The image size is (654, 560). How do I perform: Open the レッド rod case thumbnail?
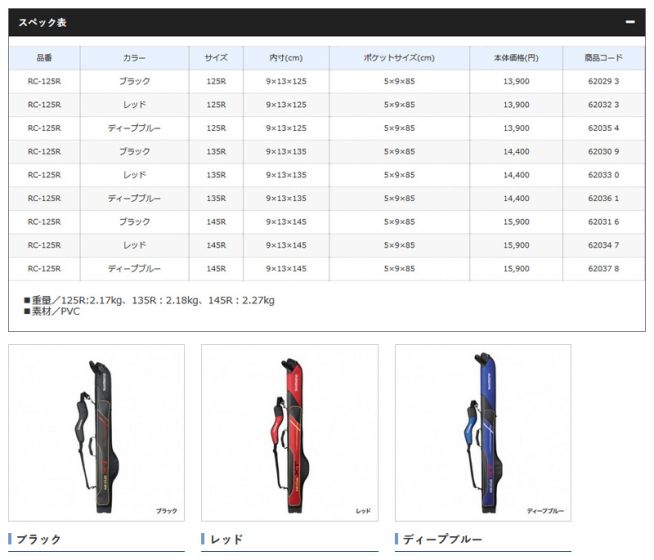290,433
